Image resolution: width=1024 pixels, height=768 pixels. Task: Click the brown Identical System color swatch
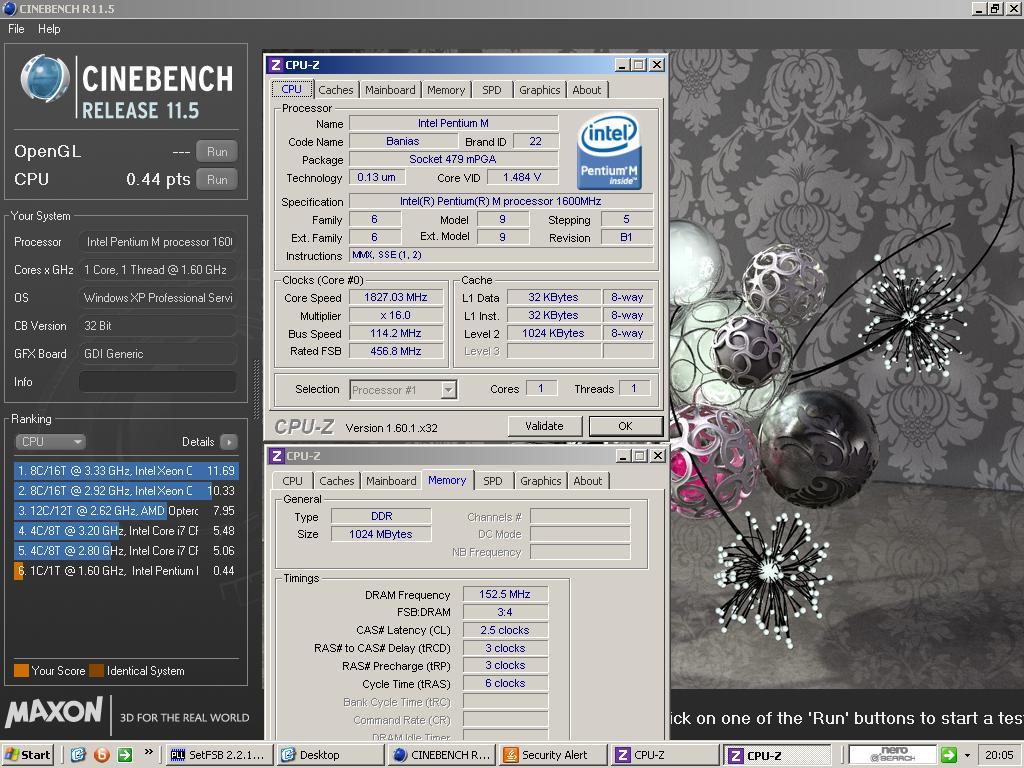97,671
